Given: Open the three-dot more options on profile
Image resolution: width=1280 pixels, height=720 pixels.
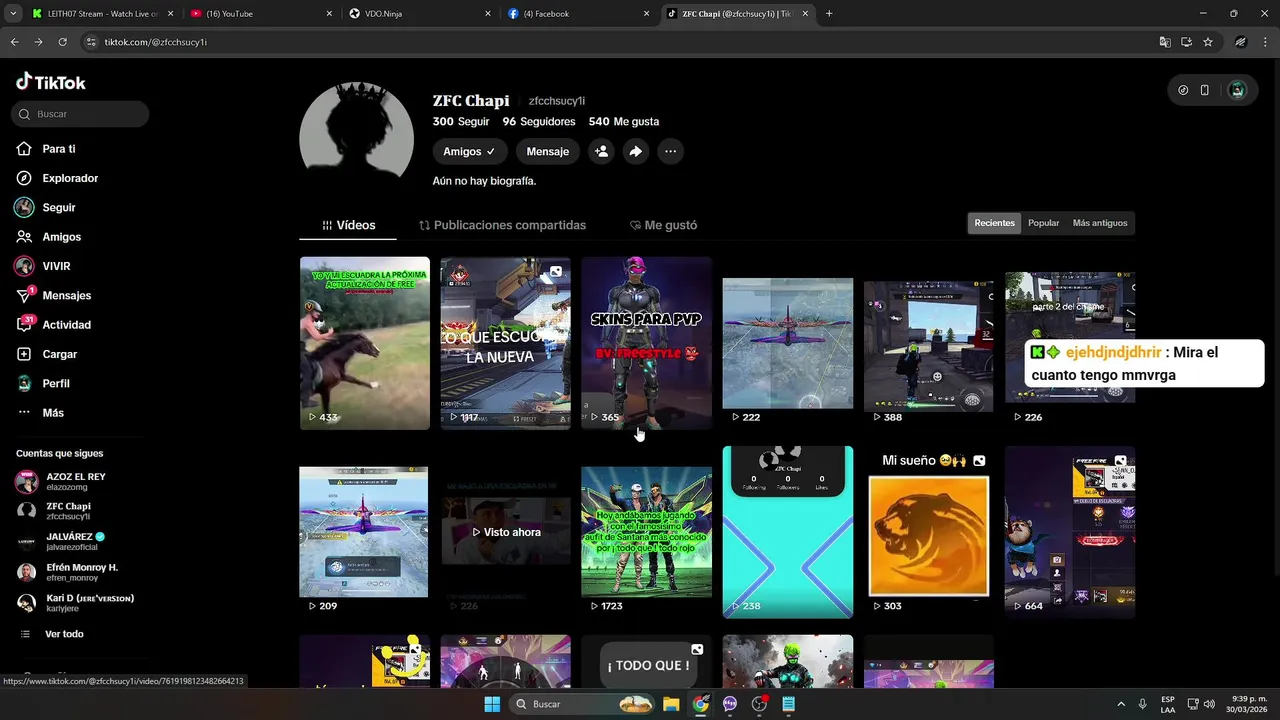Looking at the screenshot, I should click(x=671, y=151).
